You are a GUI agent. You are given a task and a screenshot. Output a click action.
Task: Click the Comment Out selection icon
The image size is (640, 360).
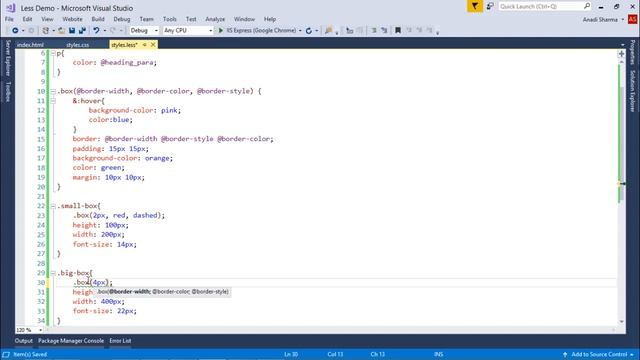click(373, 31)
